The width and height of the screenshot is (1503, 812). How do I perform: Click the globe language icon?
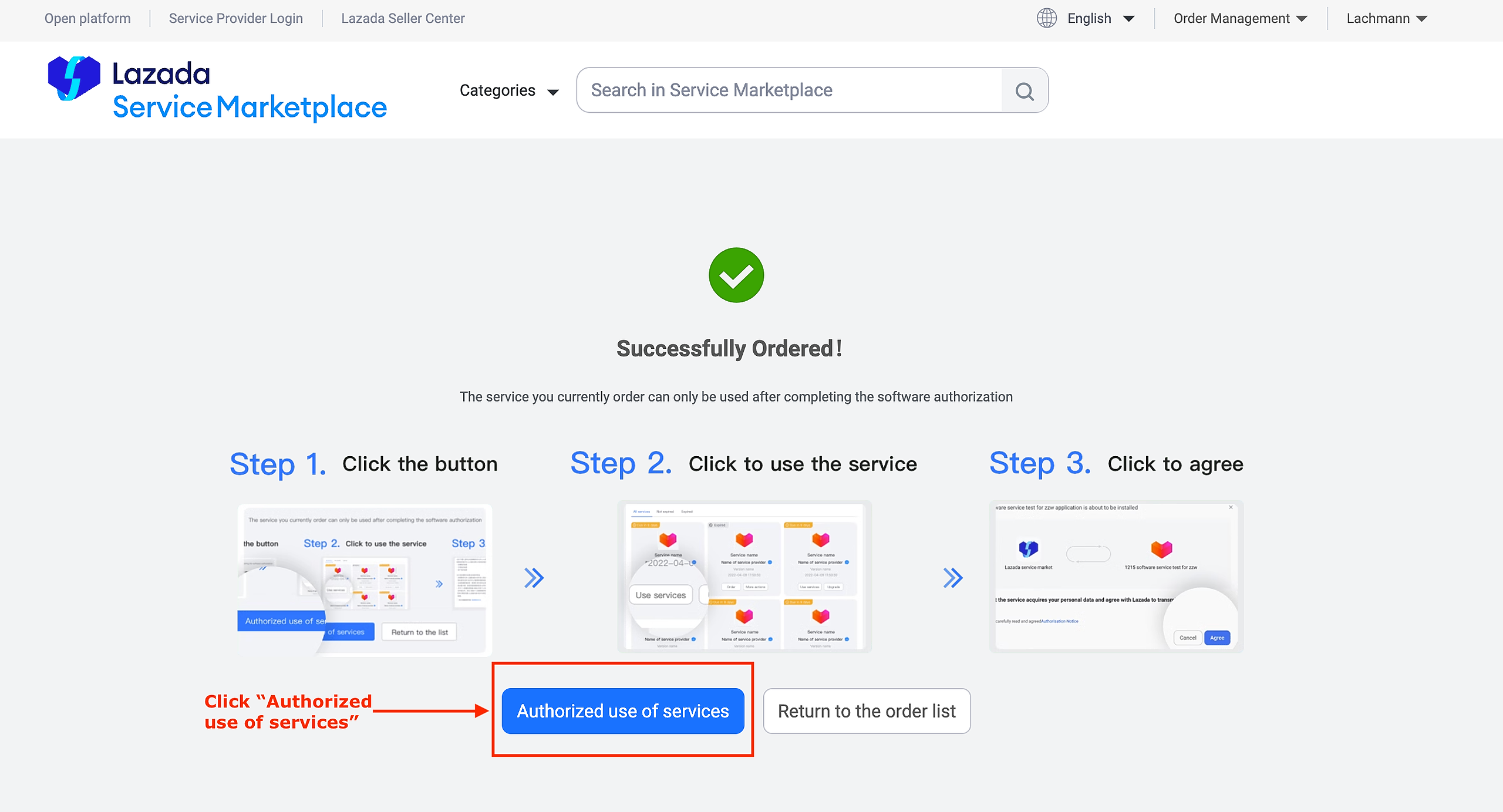[1046, 18]
